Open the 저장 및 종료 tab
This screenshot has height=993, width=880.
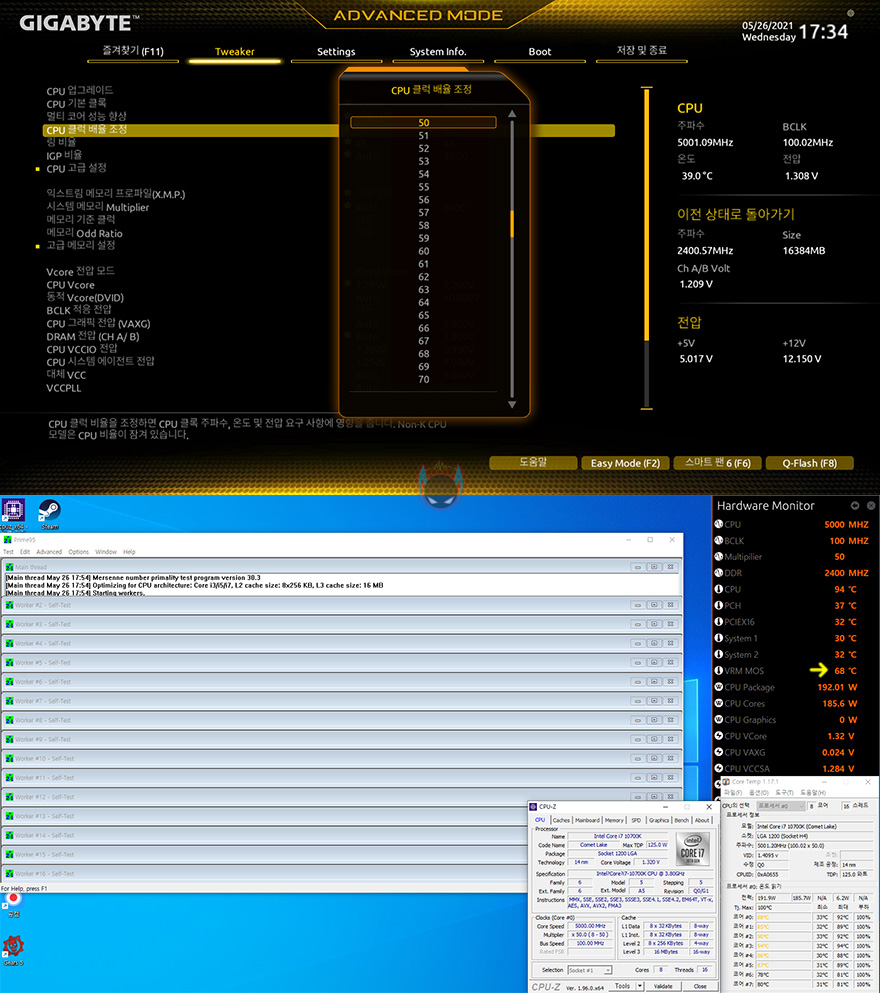pos(641,52)
